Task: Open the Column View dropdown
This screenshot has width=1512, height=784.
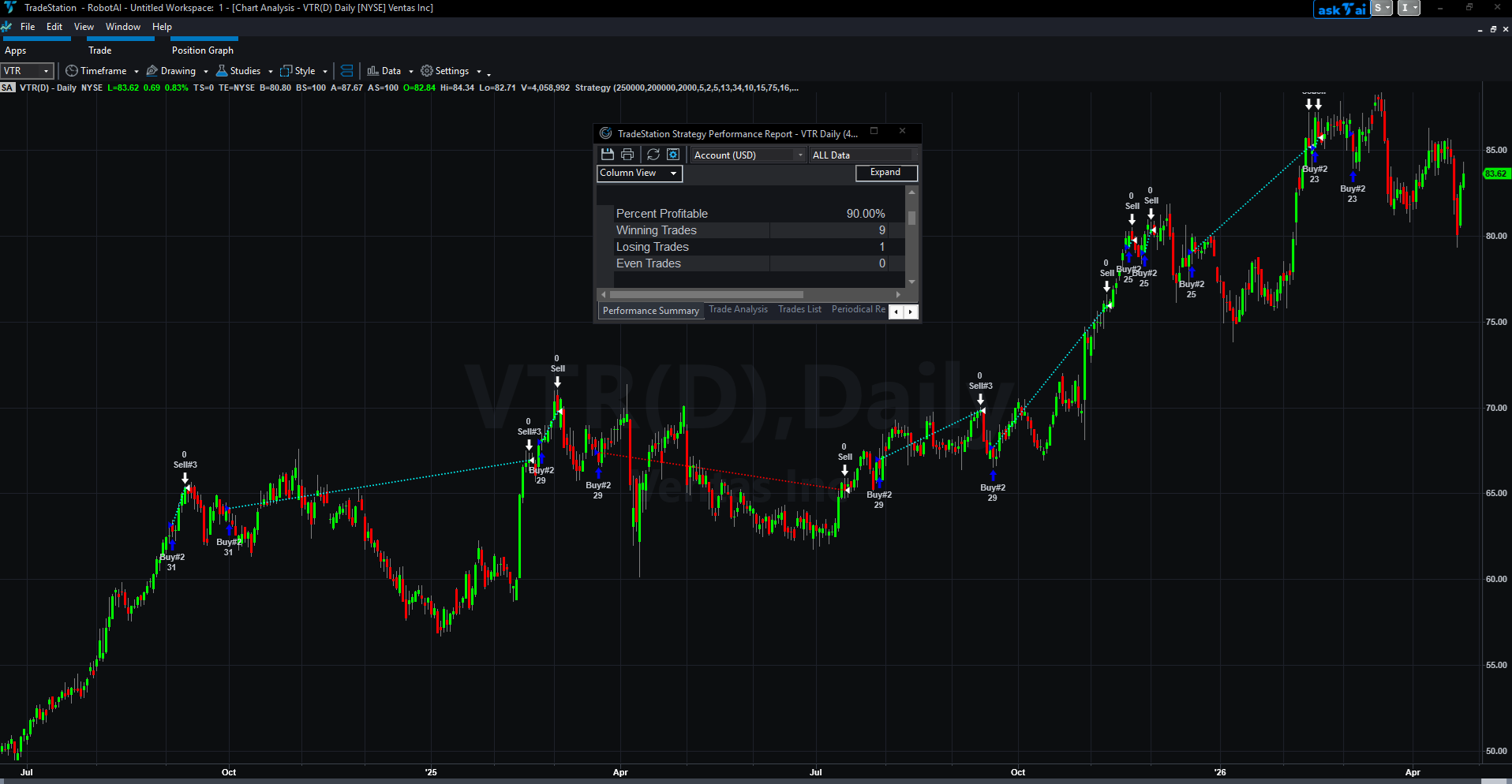Action: 639,174
